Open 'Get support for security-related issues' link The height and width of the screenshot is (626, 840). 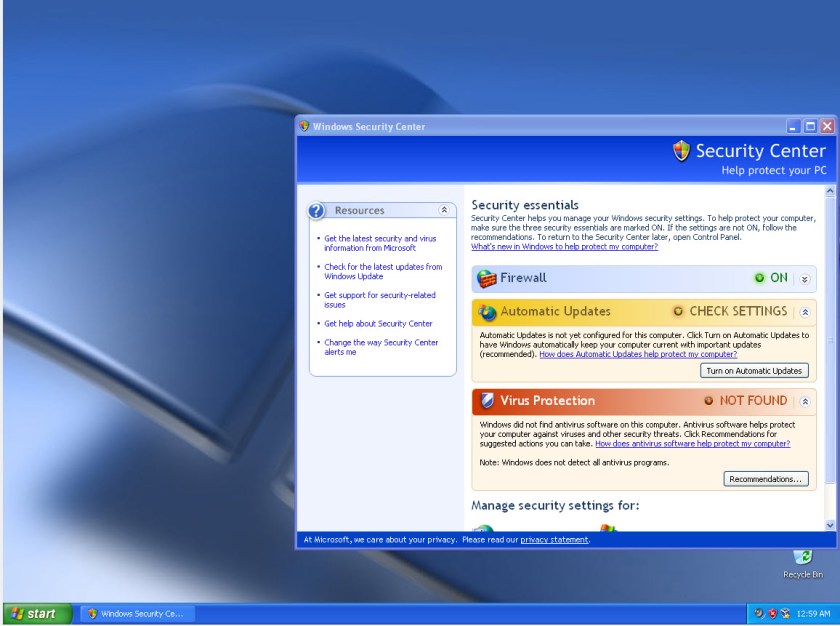tap(380, 300)
